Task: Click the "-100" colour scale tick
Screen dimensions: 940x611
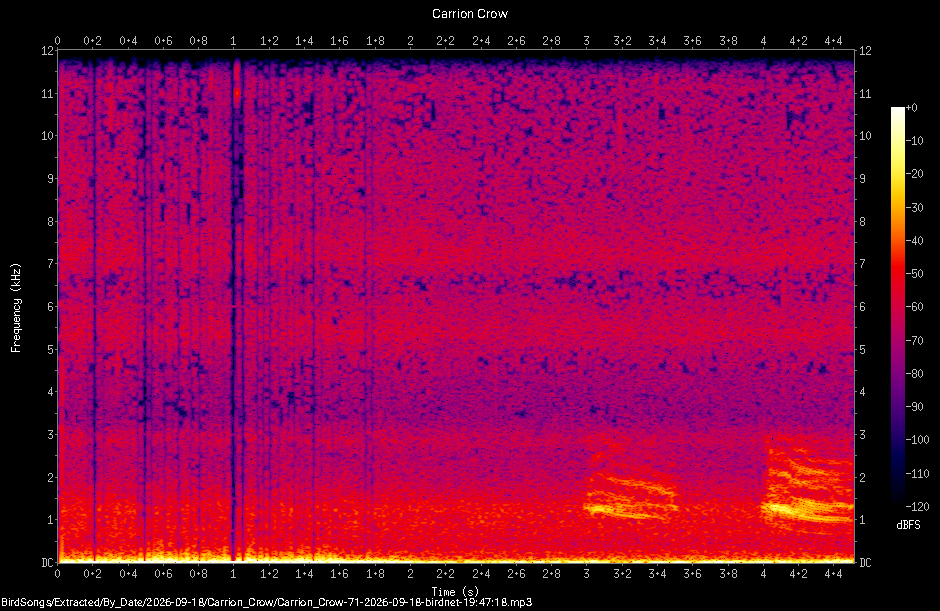Action: (917, 440)
